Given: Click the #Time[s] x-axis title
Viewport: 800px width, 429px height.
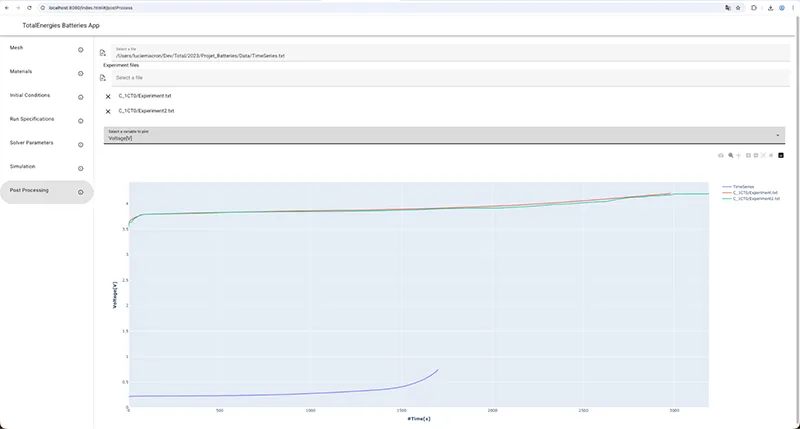Looking at the screenshot, I should 419,419.
